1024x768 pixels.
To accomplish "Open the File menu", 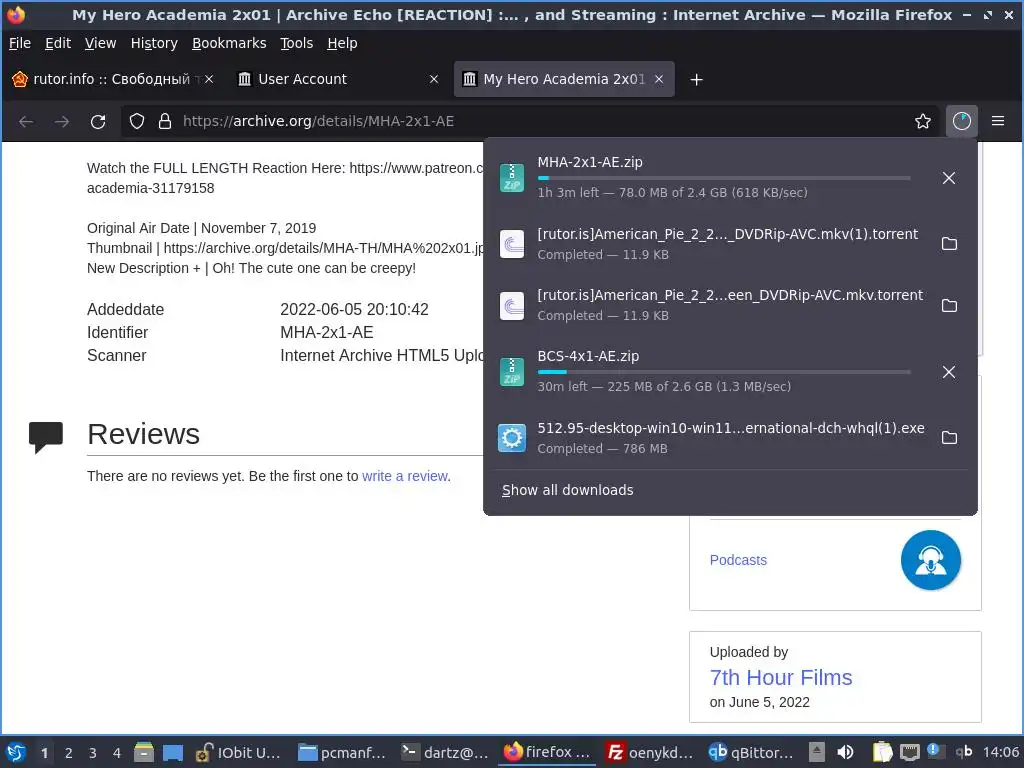I will pyautogui.click(x=20, y=43).
